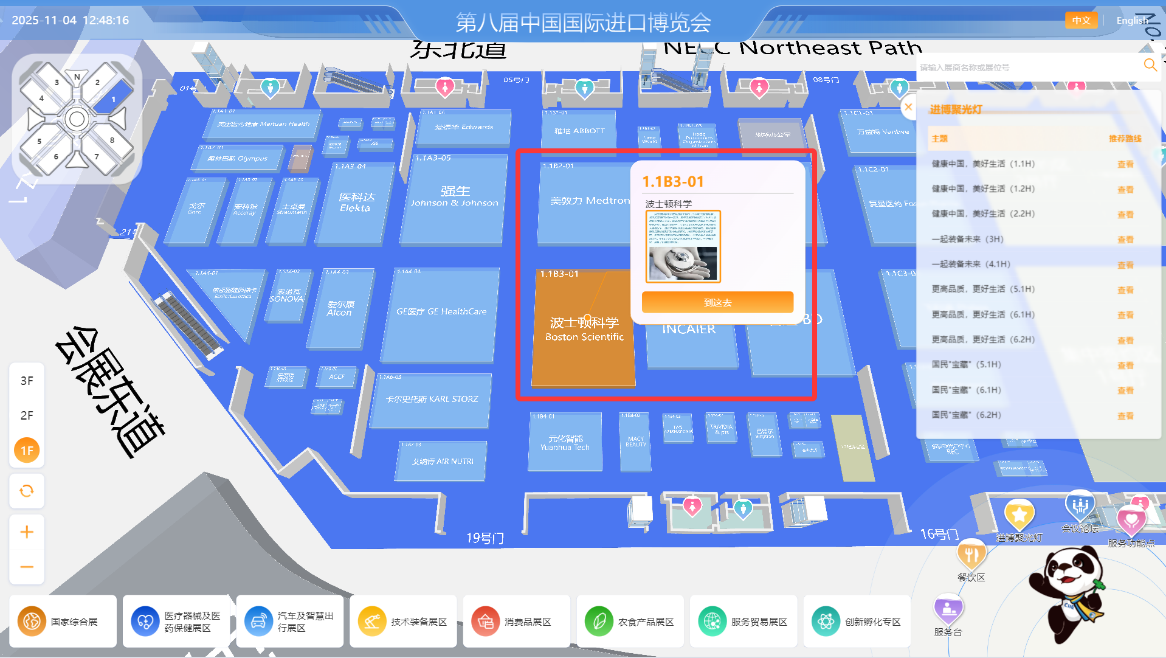Select the active 1F floor button
This screenshot has width=1166, height=658.
tap(27, 450)
